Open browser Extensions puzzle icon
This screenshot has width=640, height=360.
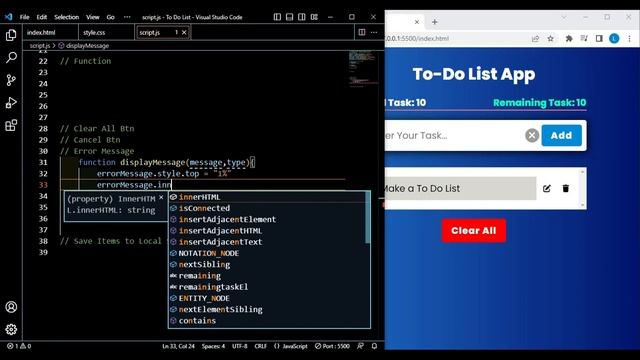(x=569, y=38)
